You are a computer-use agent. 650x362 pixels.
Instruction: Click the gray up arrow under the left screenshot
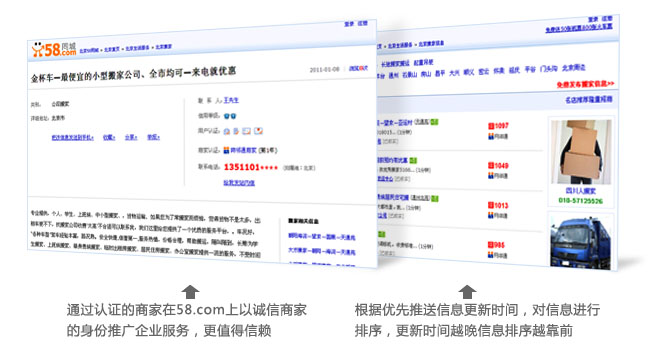coord(190,292)
